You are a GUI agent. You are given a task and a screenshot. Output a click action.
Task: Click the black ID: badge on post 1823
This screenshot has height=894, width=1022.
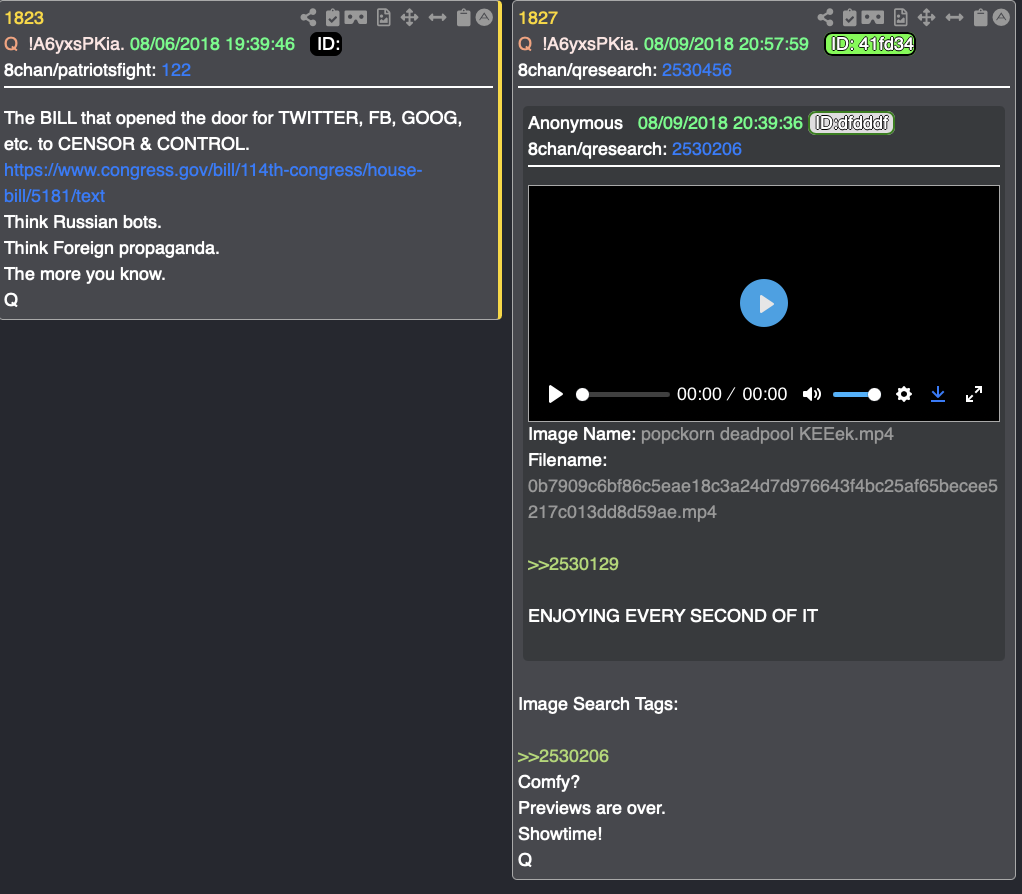click(x=326, y=44)
